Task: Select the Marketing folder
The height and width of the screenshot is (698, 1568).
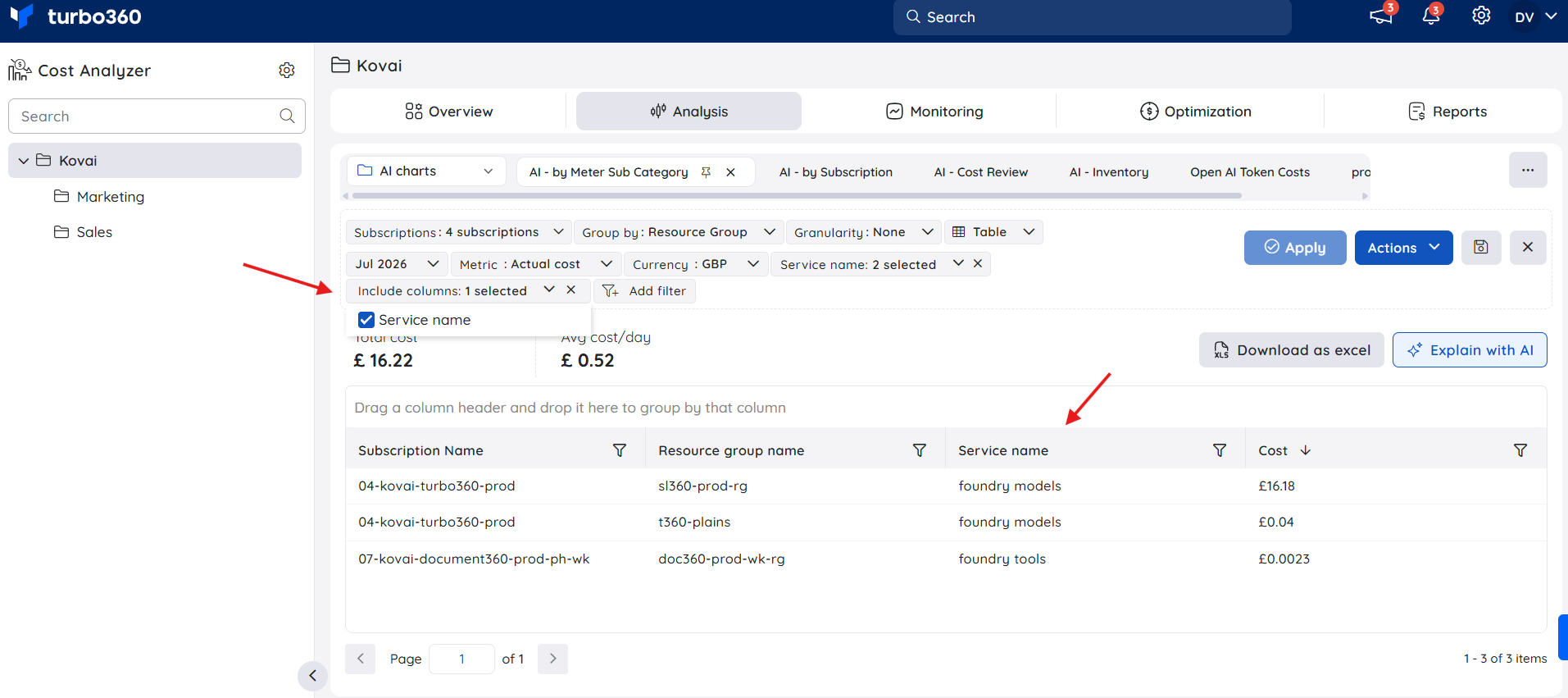Action: point(99,197)
